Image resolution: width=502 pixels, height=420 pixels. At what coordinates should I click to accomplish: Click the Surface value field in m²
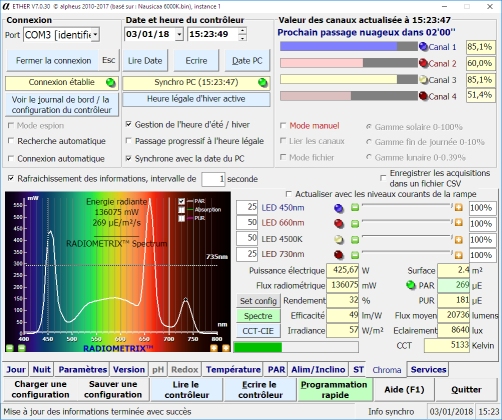click(454, 270)
